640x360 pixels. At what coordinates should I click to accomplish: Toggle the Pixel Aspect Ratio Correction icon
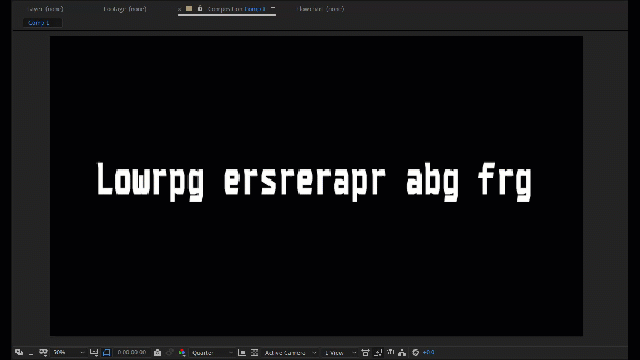[365, 352]
